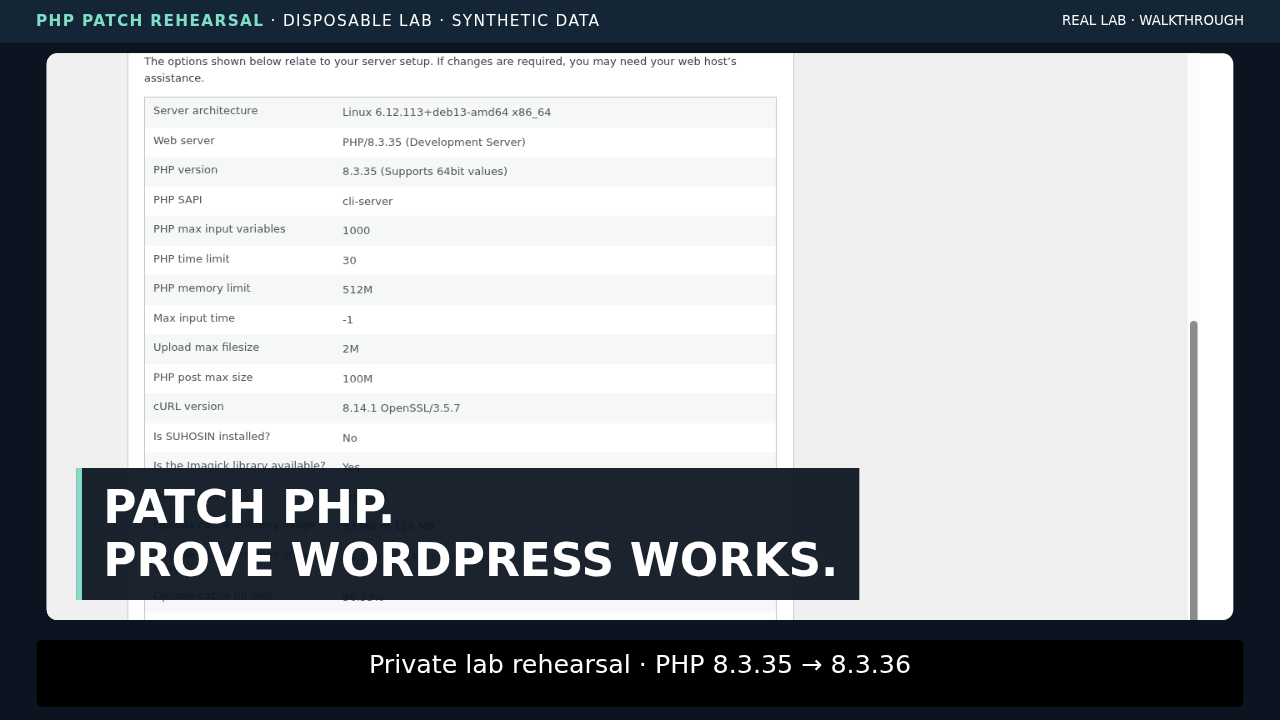This screenshot has height=720, width=1280.
Task: Click the "Server architecture" row label
Action: (x=205, y=111)
